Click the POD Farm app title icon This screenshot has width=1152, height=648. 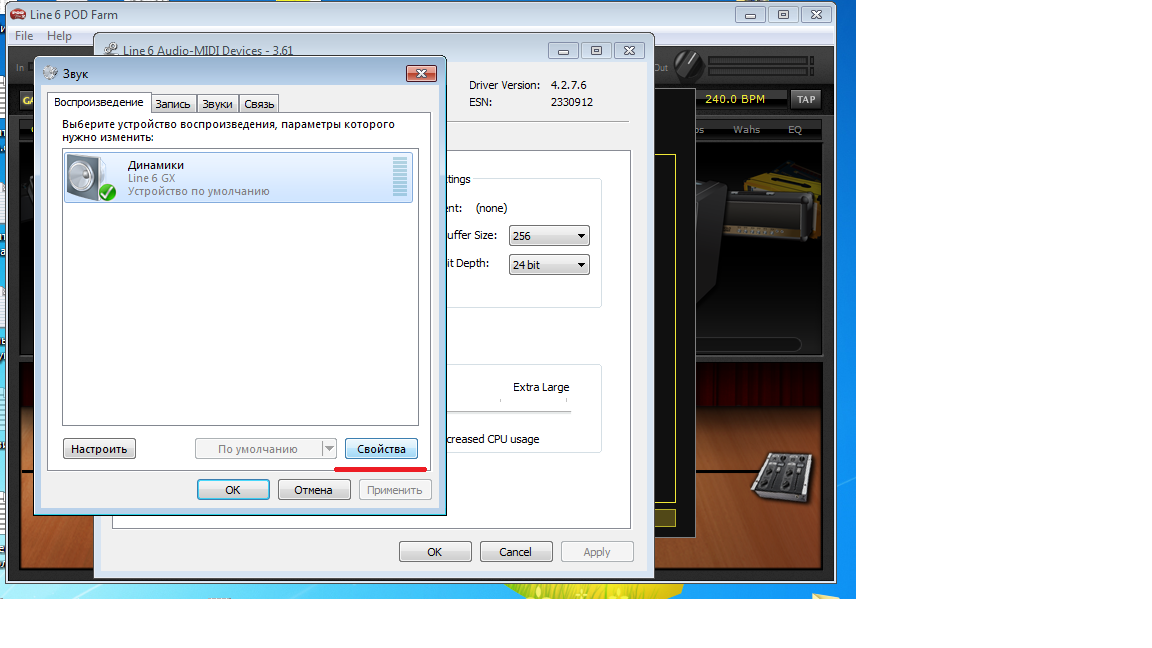[x=18, y=14]
